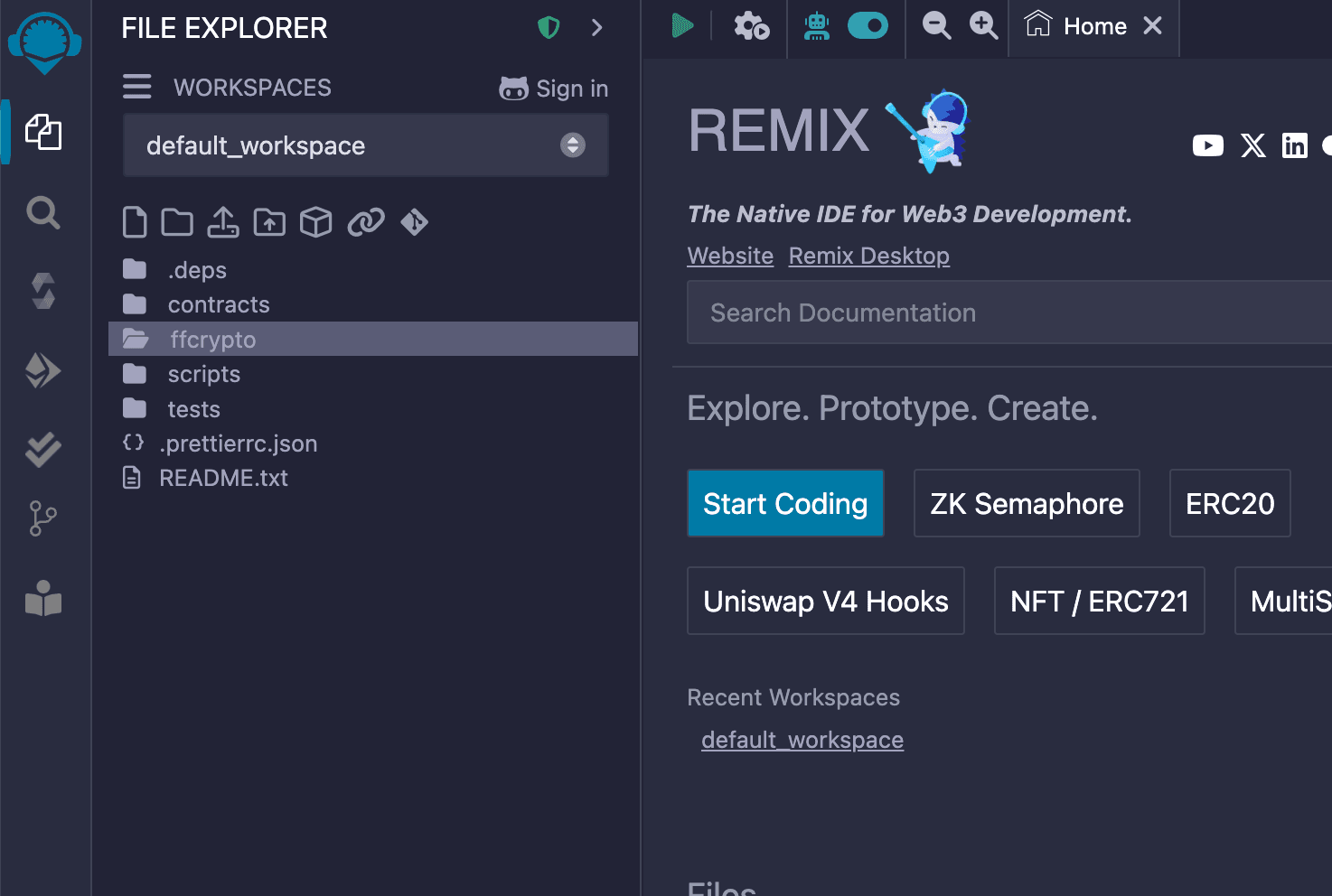
Task: Open the default_workspace dropdown selector
Action: (x=366, y=145)
